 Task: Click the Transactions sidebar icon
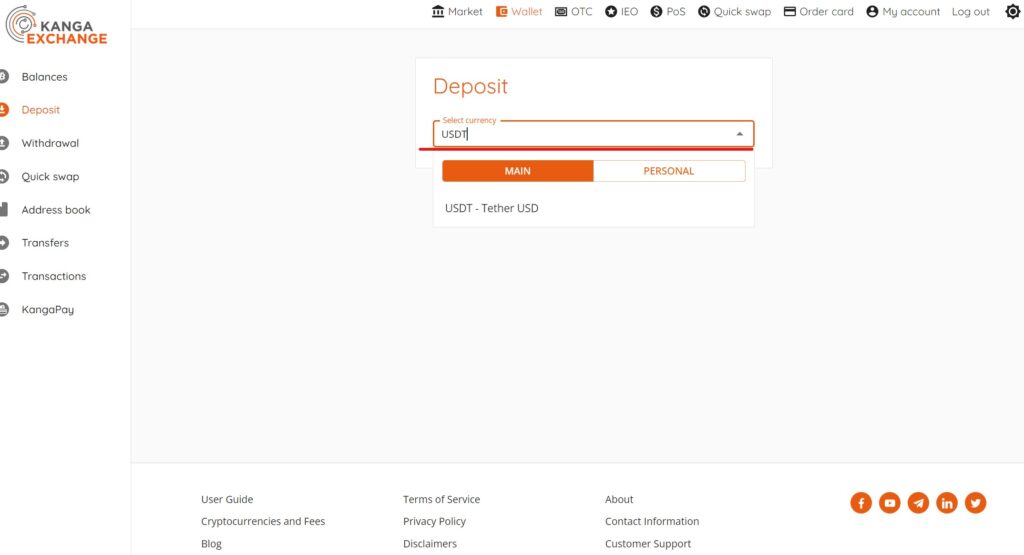click(x=3, y=276)
